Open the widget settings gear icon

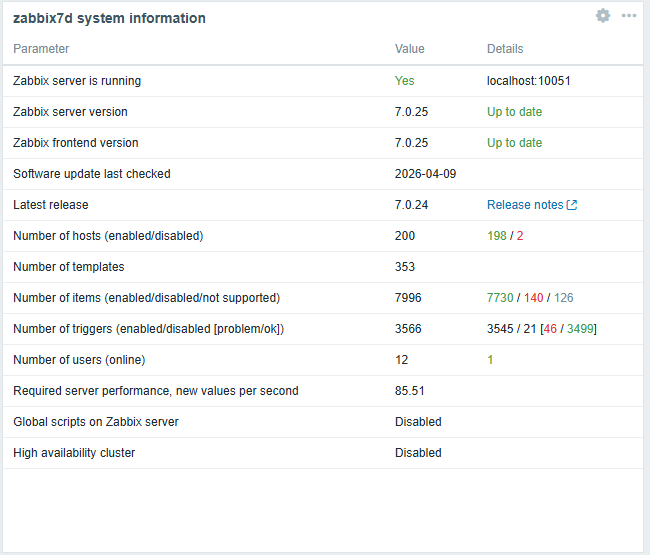click(603, 16)
